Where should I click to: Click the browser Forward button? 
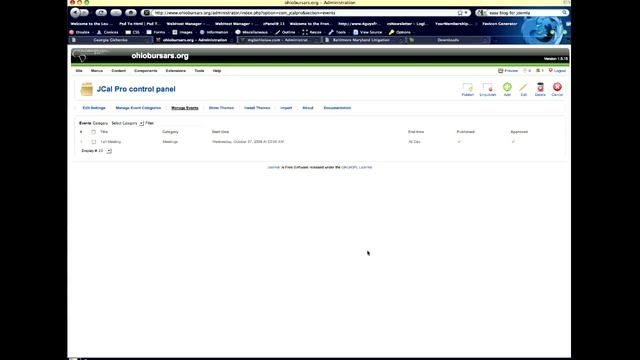[84, 13]
